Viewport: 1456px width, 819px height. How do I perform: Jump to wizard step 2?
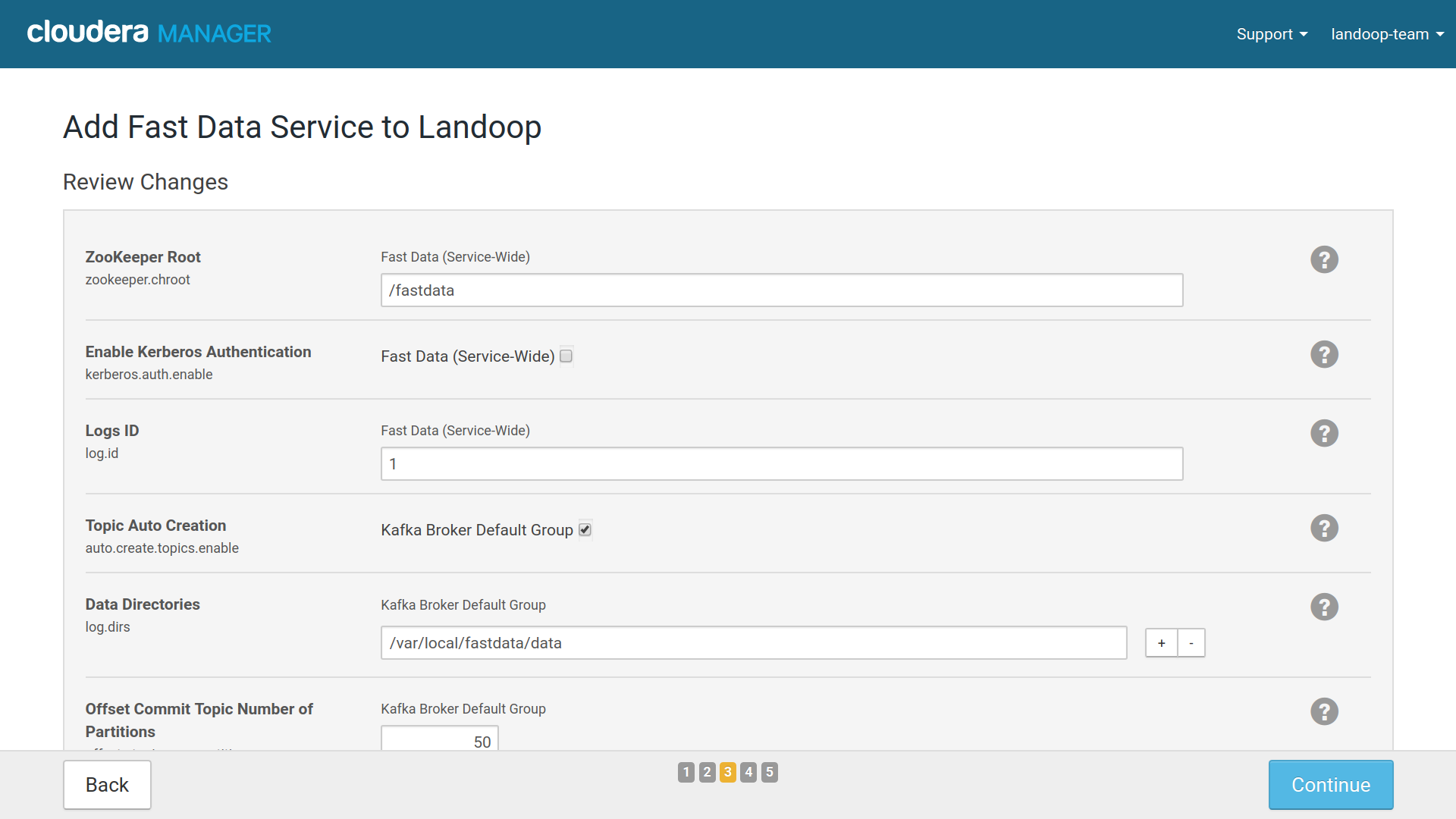(x=707, y=772)
